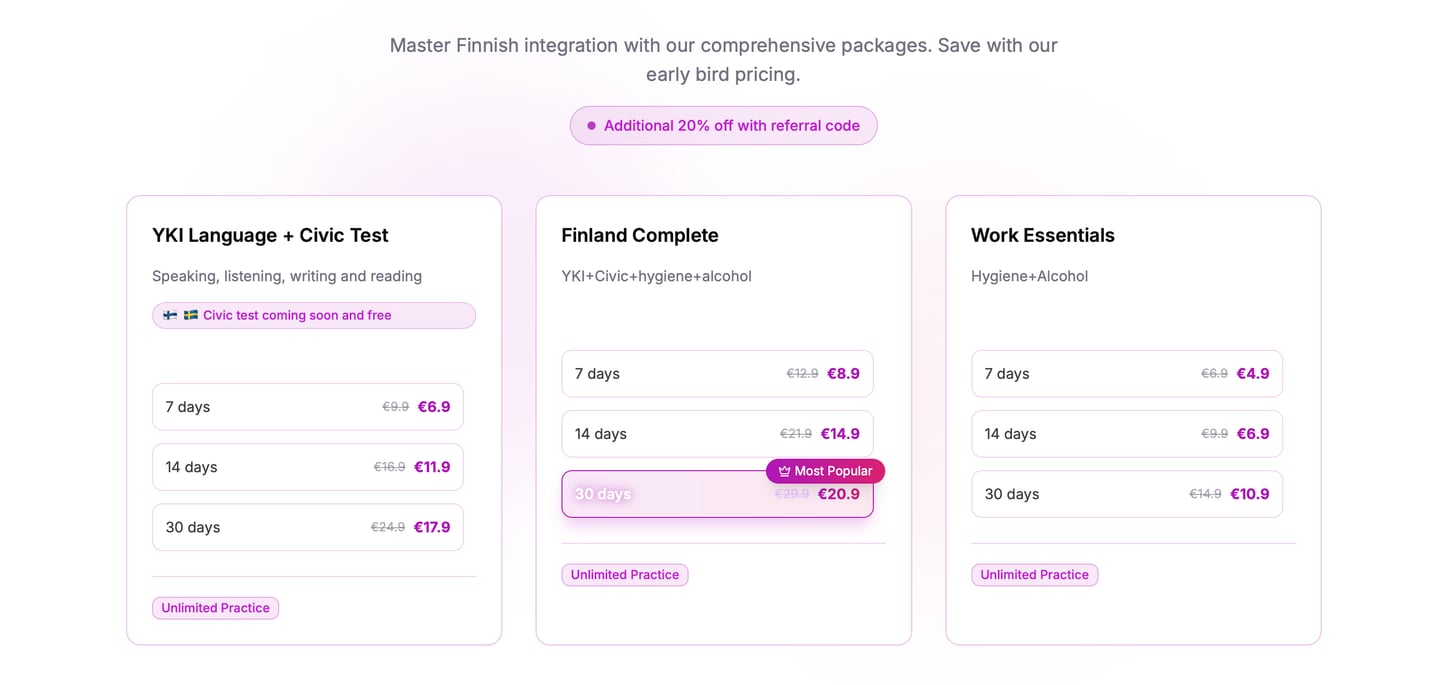Select Work Essentials 30 days plan
This screenshot has width=1440, height=685.
click(1126, 494)
